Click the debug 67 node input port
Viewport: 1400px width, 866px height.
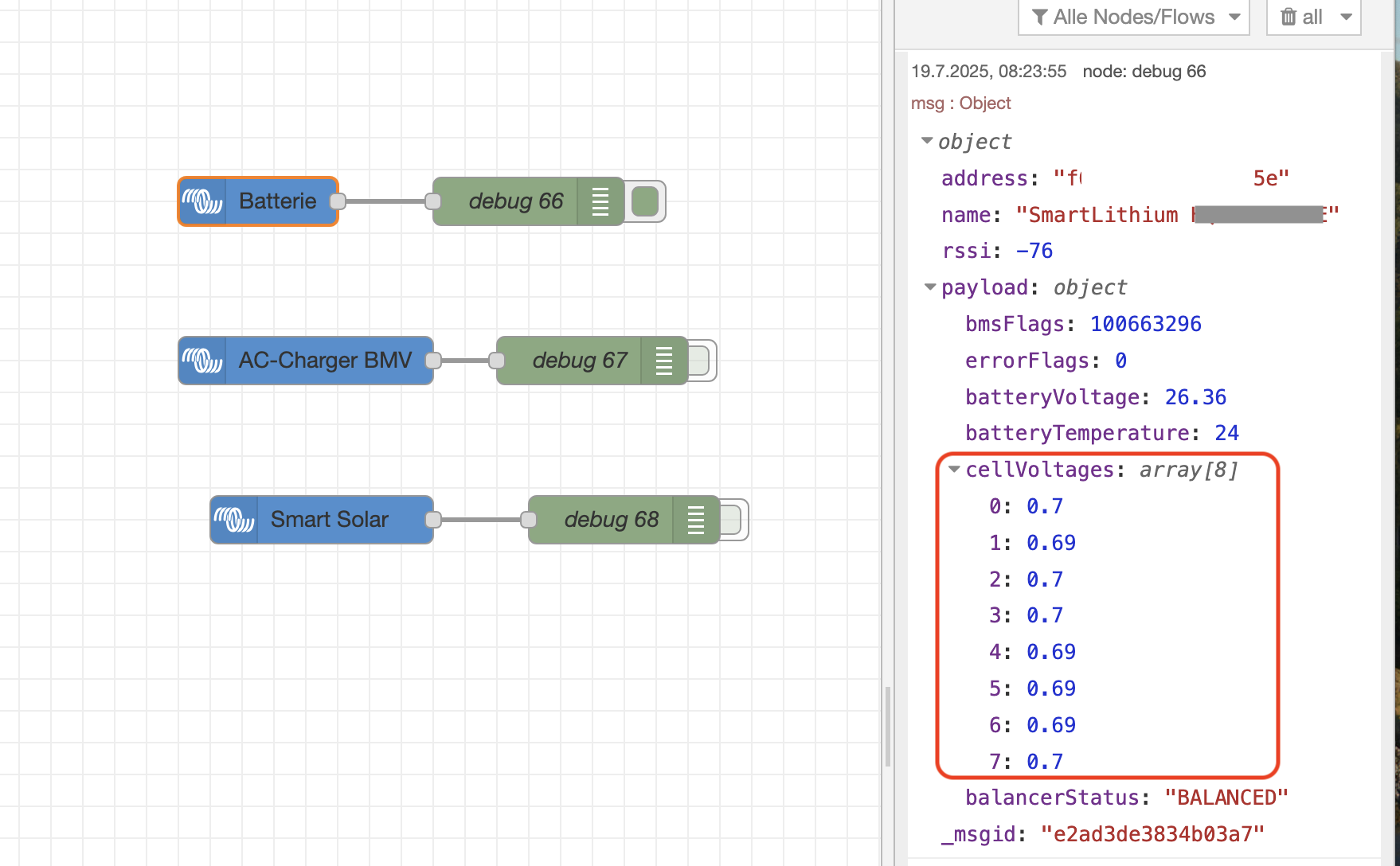(x=497, y=361)
